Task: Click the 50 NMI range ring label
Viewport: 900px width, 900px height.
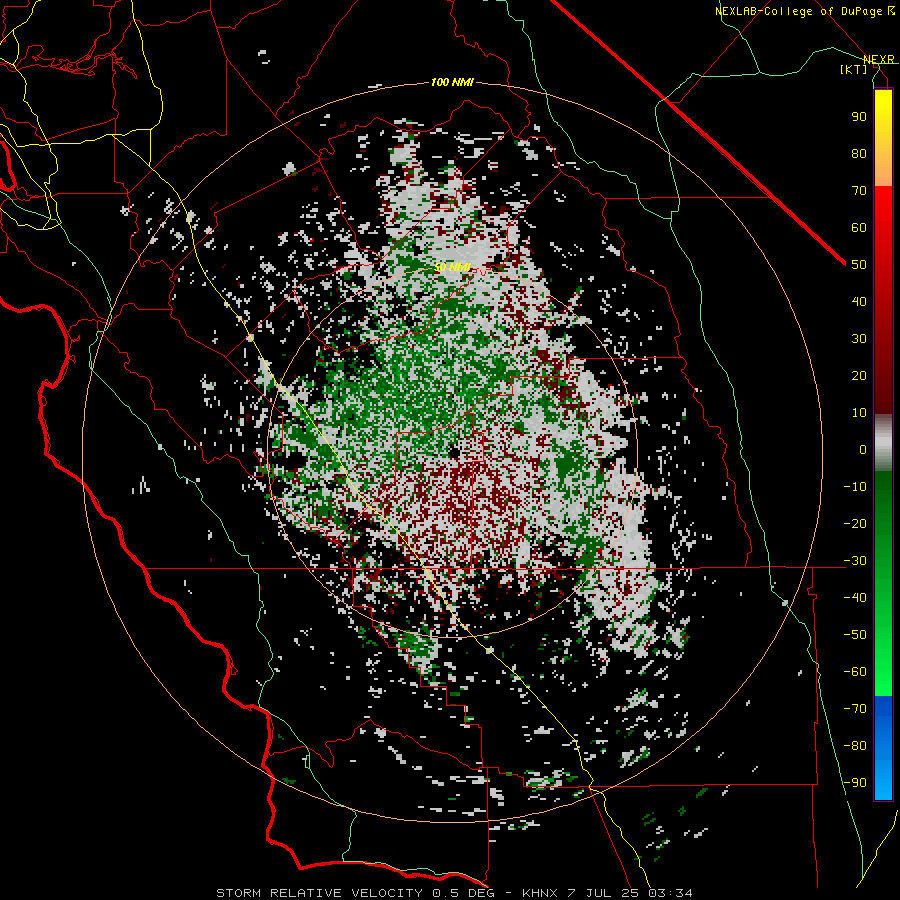Action: (x=452, y=267)
